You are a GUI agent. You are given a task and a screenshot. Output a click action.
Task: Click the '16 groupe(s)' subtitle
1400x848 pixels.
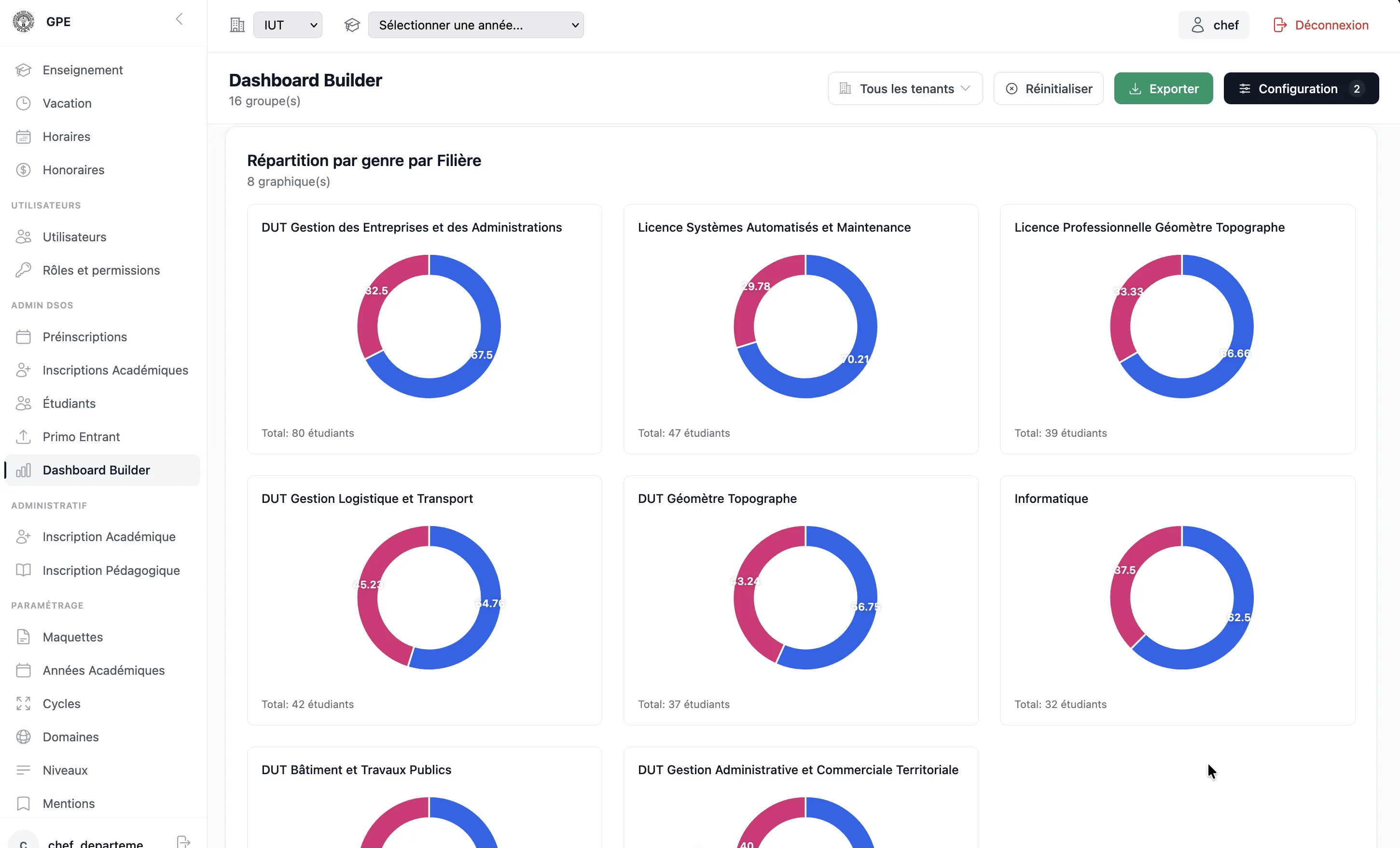coord(264,101)
